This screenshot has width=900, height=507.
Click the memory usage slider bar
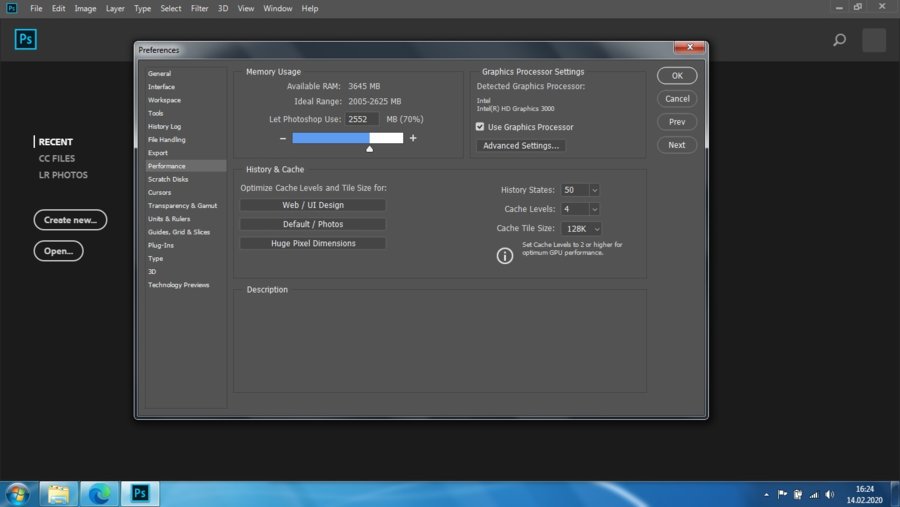coord(348,138)
